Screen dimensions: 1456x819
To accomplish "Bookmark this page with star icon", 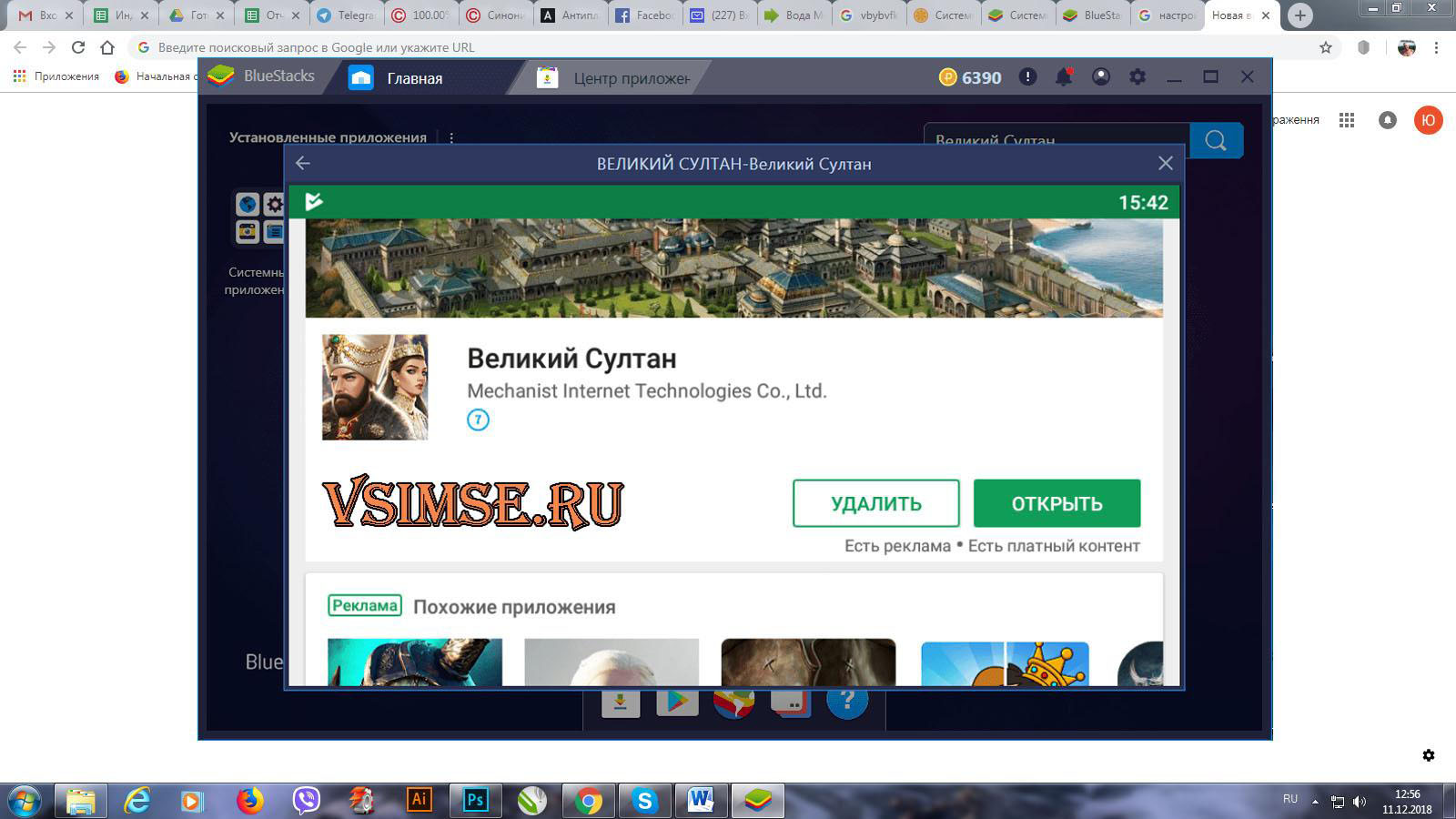I will (1326, 47).
